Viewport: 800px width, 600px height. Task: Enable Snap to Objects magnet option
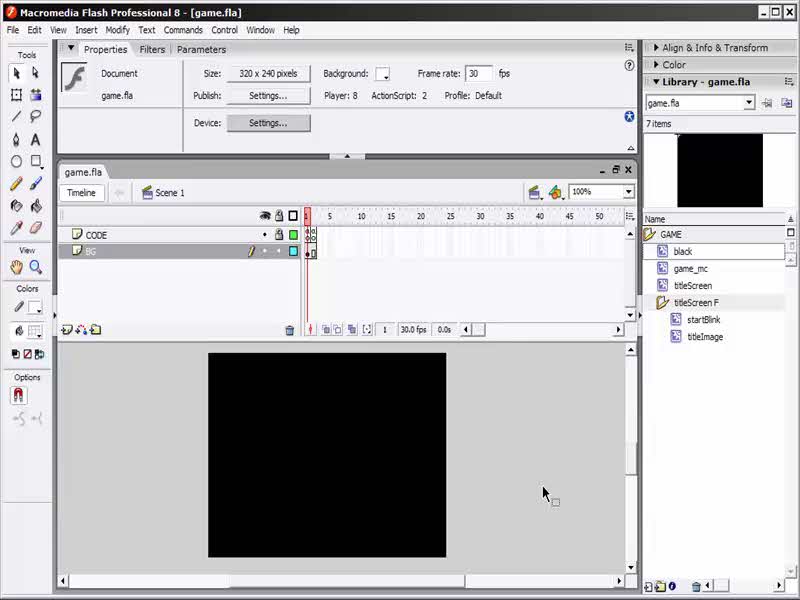point(18,396)
